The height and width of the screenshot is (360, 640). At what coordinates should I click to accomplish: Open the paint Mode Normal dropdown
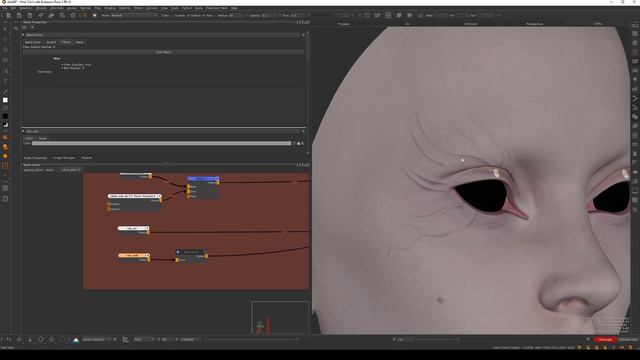pos(134,15)
